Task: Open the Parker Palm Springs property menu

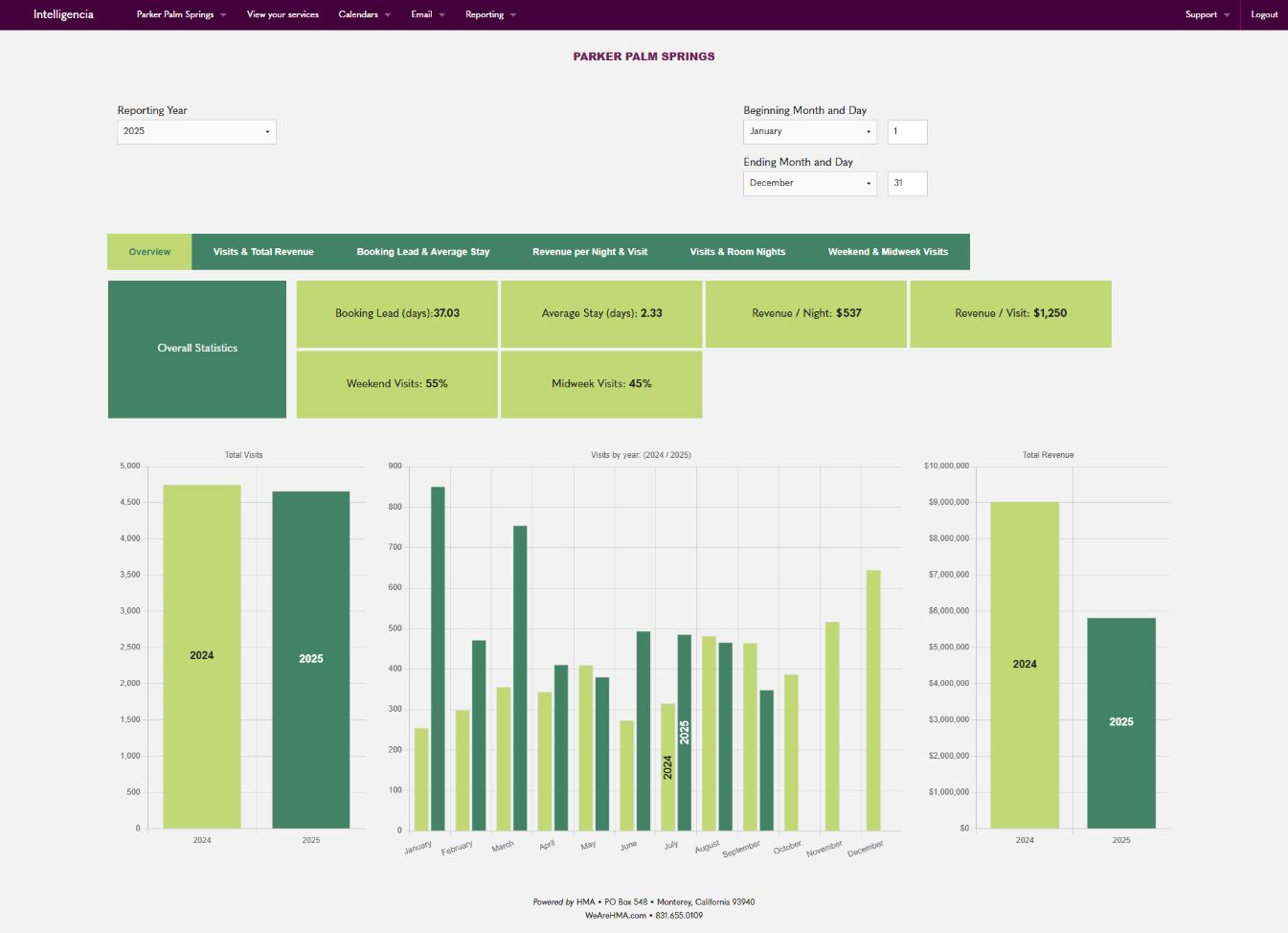Action: [x=181, y=14]
